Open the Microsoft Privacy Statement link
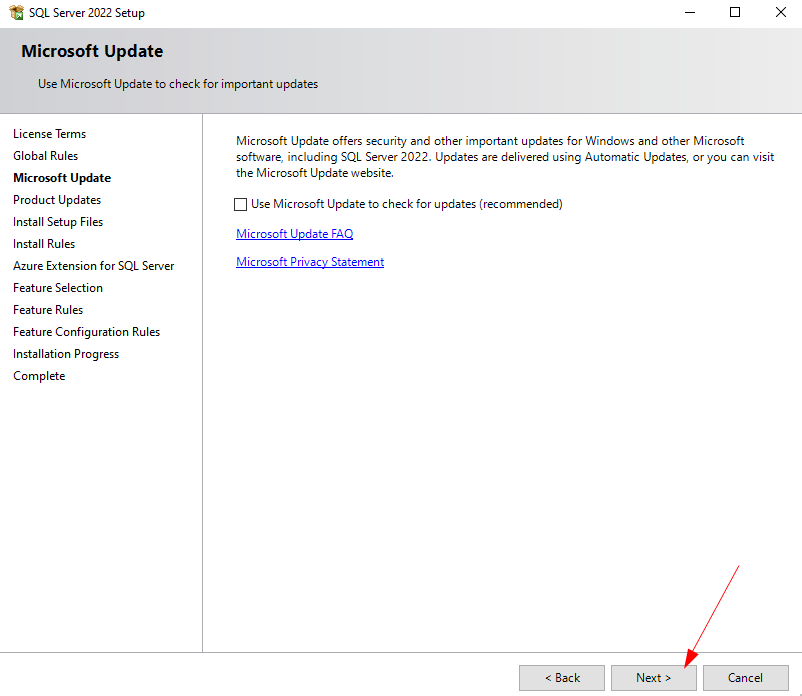 [310, 262]
